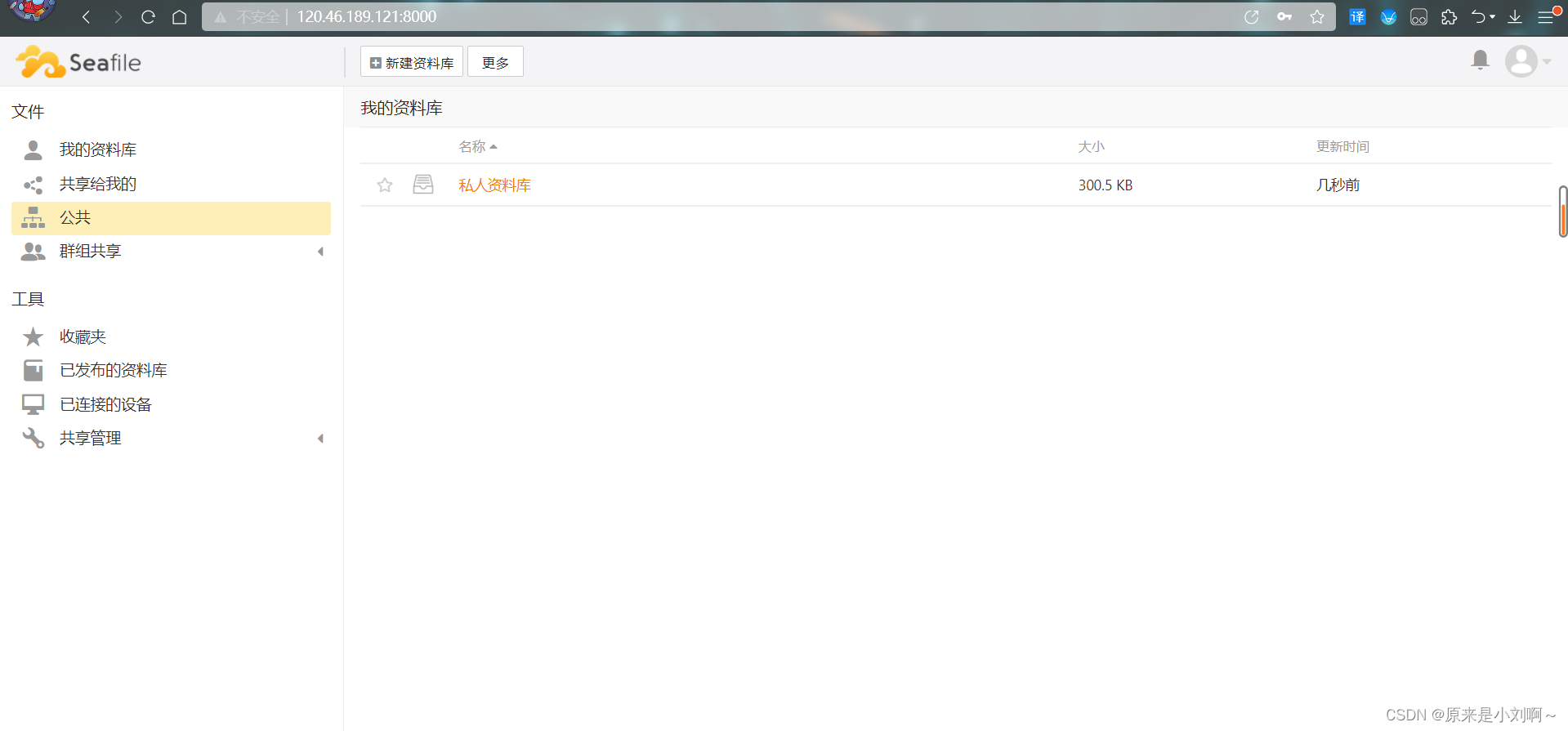Star the 私人资料库 library
1568x731 pixels.
385,185
